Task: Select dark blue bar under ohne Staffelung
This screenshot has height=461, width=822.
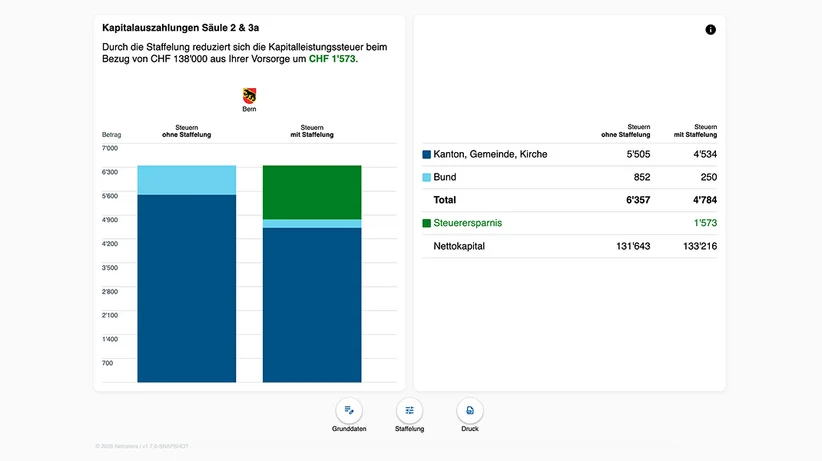Action: (x=187, y=288)
